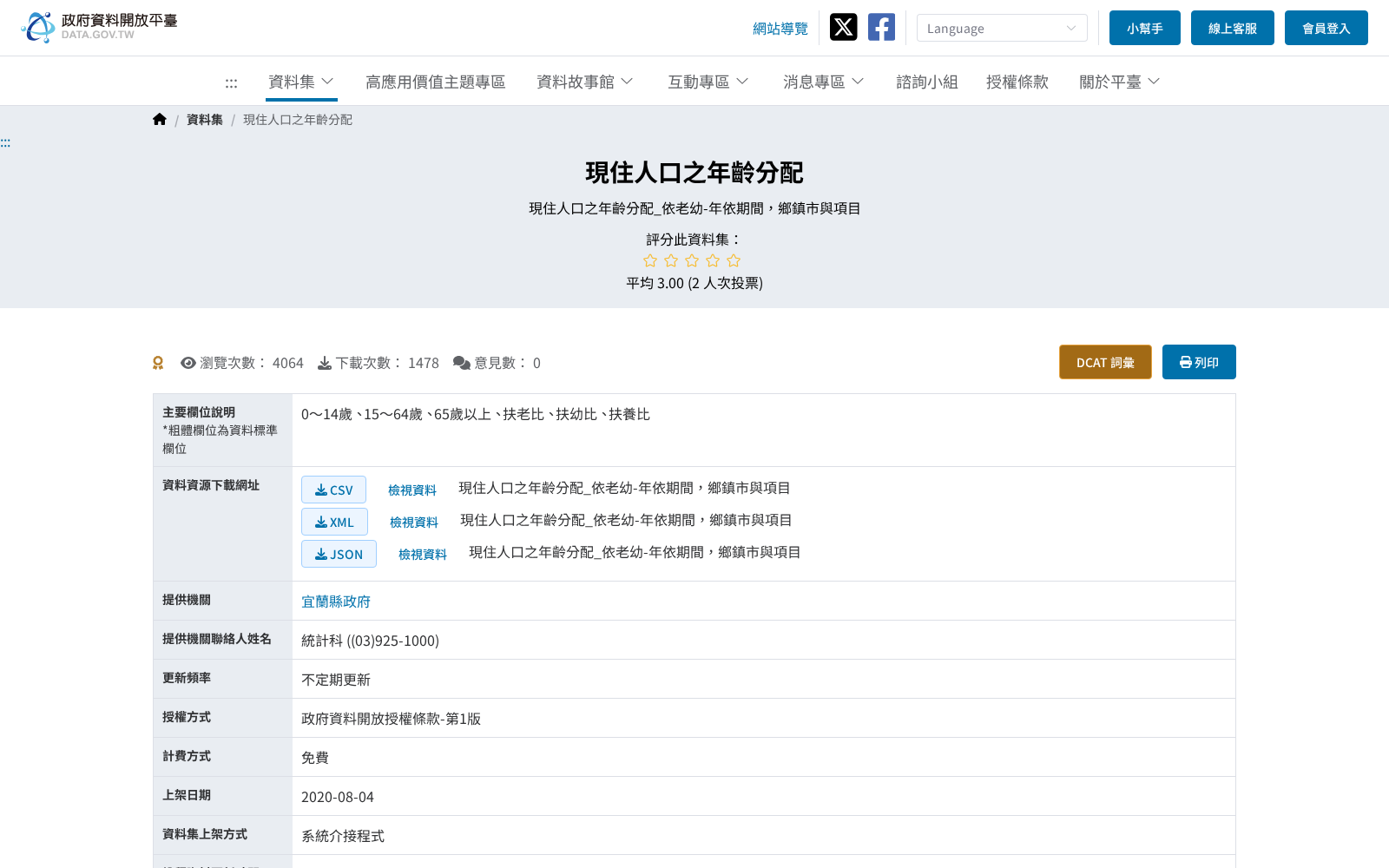Print page with 列印 button
Screen dimensions: 1389x868
pos(1199,362)
